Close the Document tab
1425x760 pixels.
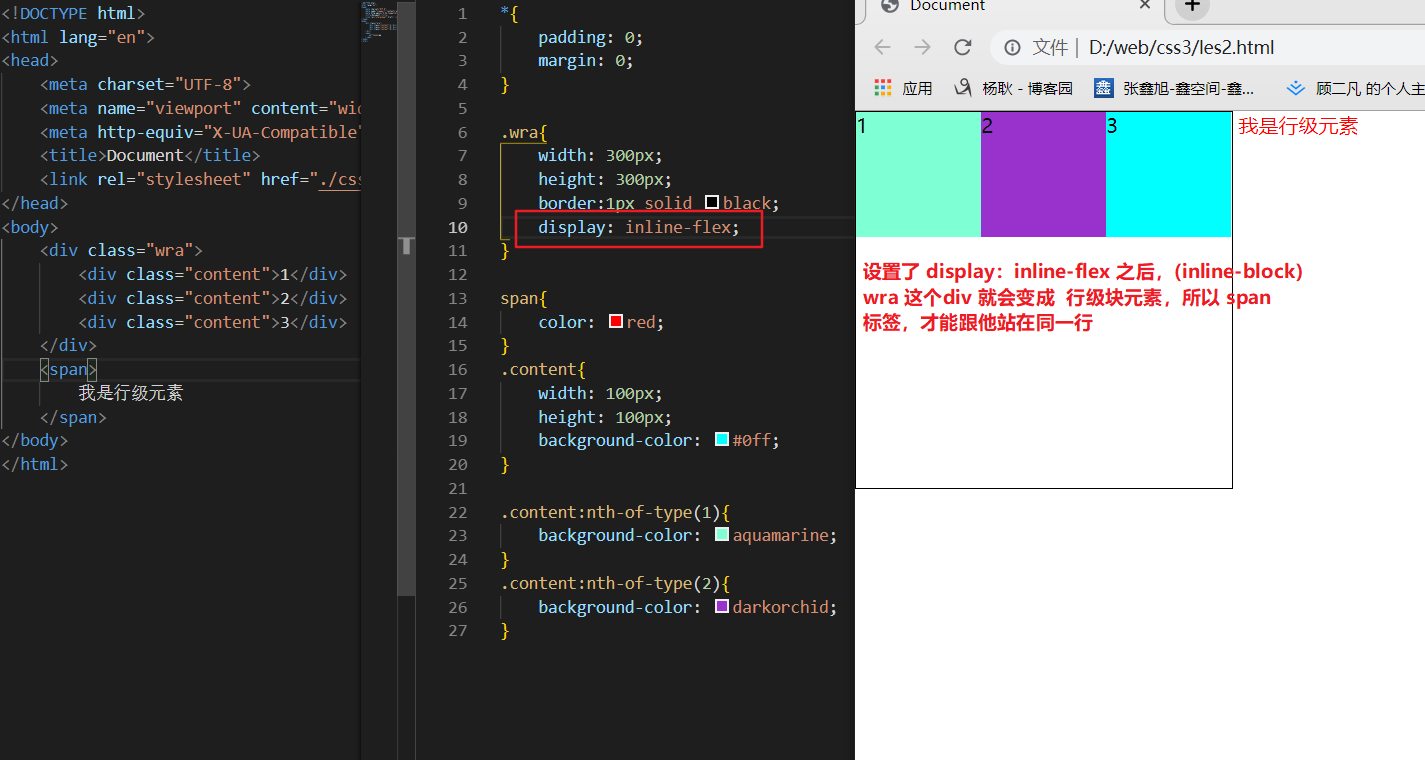[x=1145, y=6]
